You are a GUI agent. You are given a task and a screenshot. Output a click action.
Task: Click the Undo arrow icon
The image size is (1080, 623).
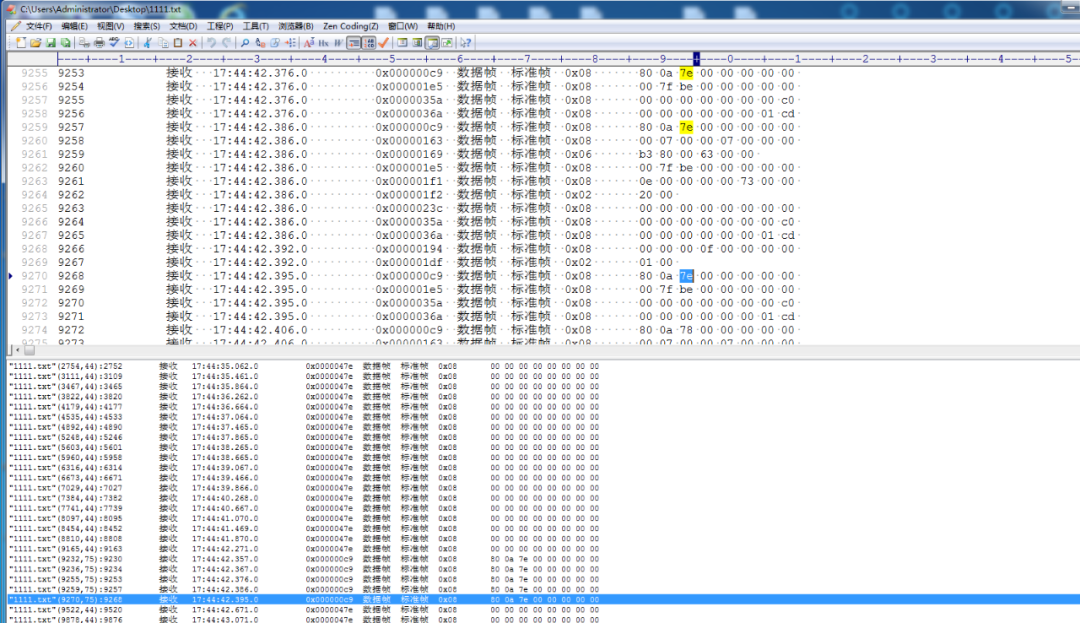point(211,43)
